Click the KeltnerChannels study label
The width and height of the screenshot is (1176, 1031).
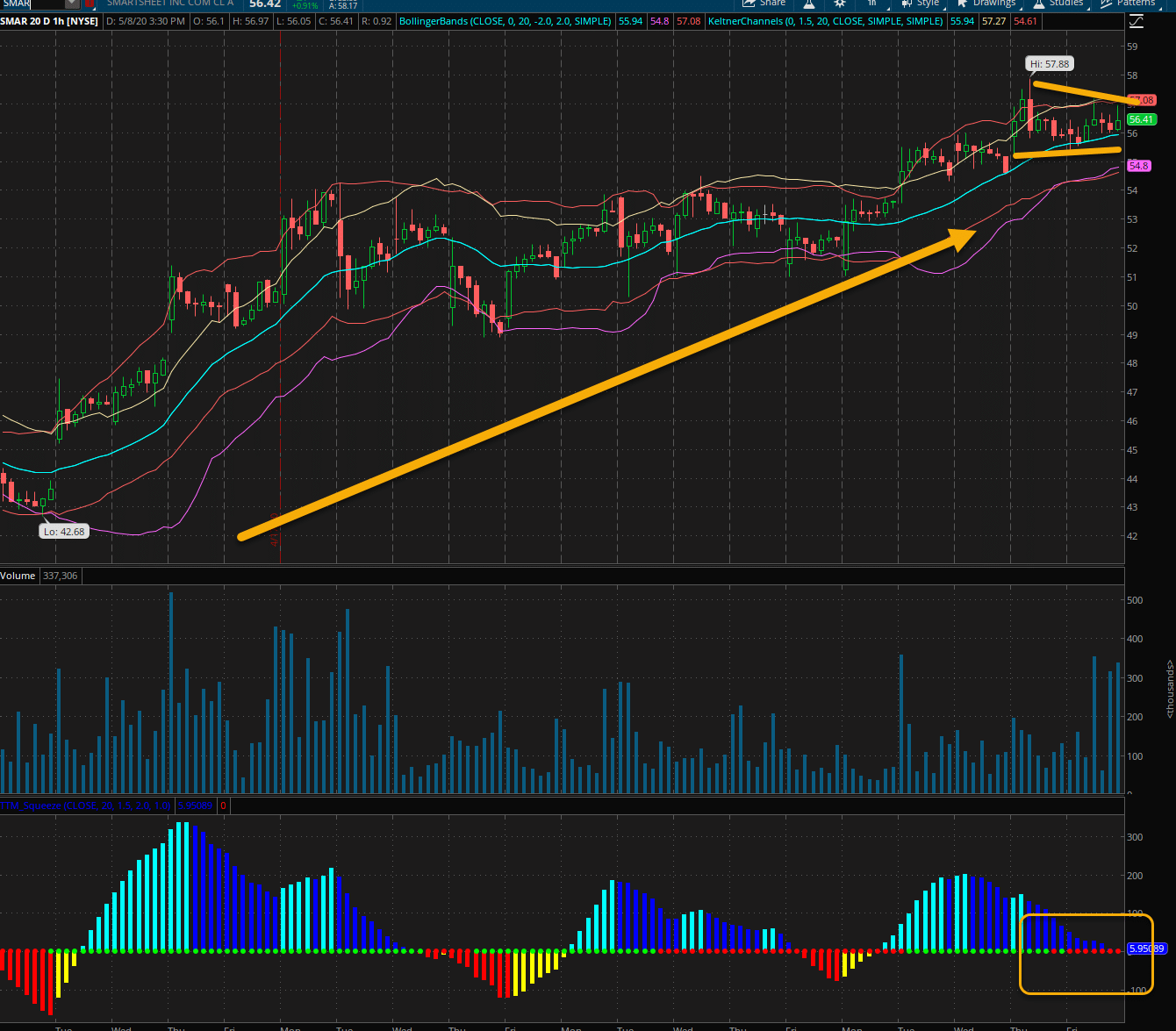(x=826, y=21)
